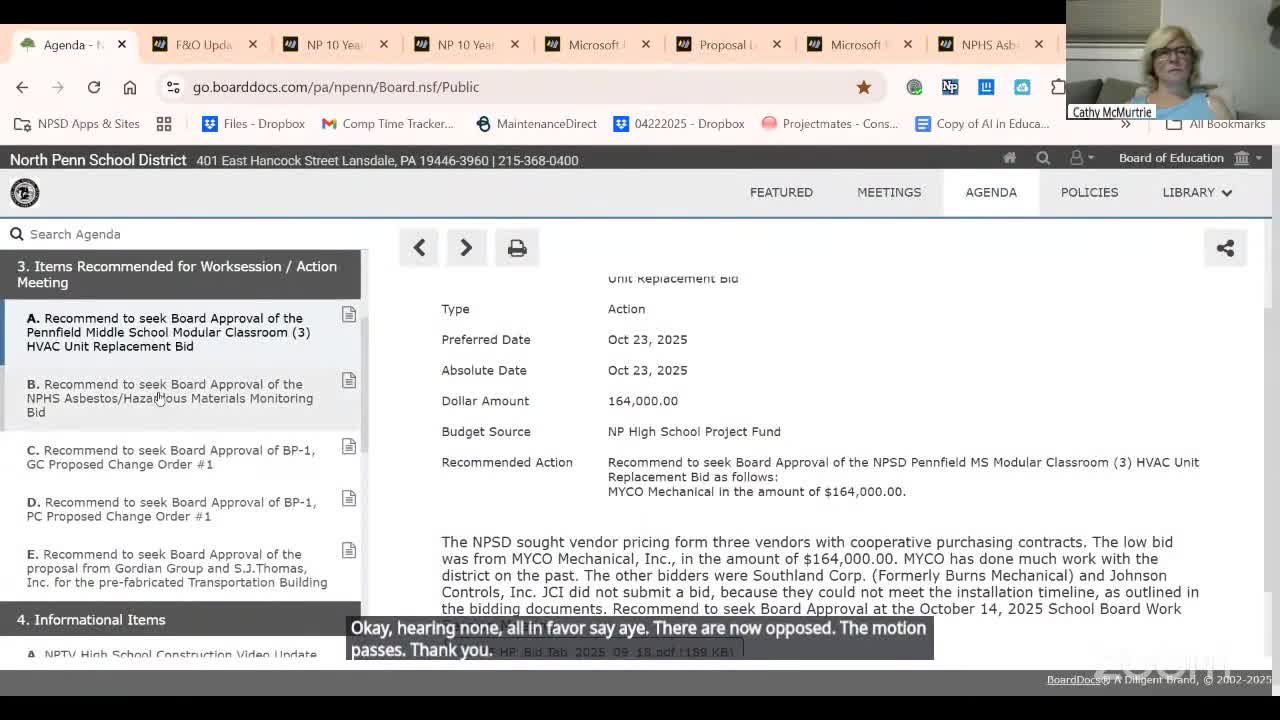Click the Budget Source NP High School Project Fund
Viewport: 1280px width, 720px height.
coord(694,432)
